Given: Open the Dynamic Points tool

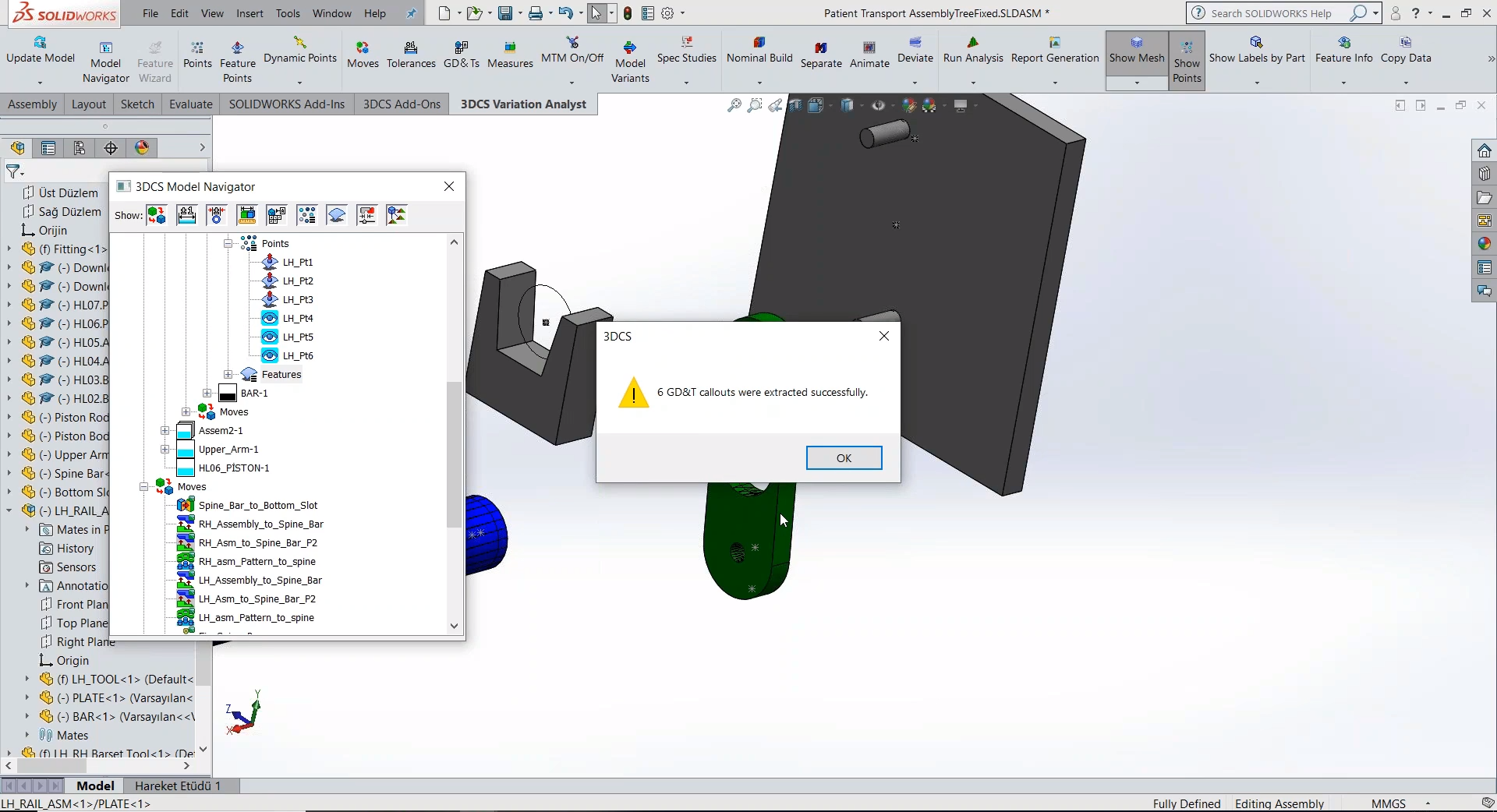Looking at the screenshot, I should pos(300,55).
